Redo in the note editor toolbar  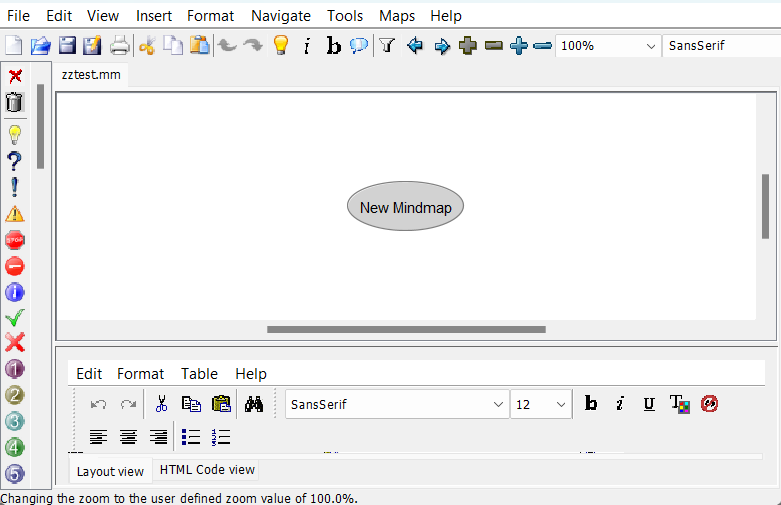128,404
